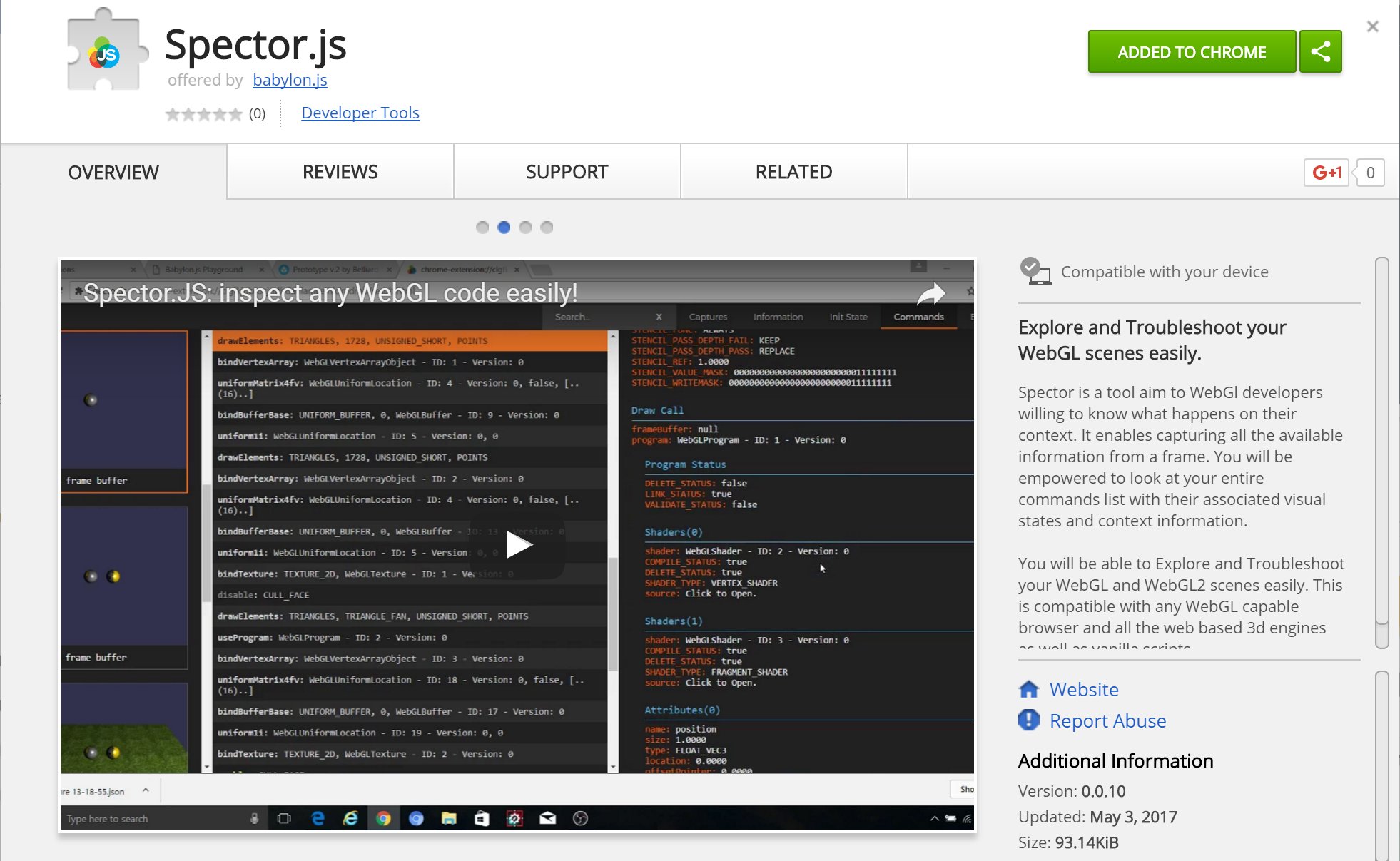This screenshot has width=1400, height=861.
Task: Click the (0) rating count
Action: [257, 113]
